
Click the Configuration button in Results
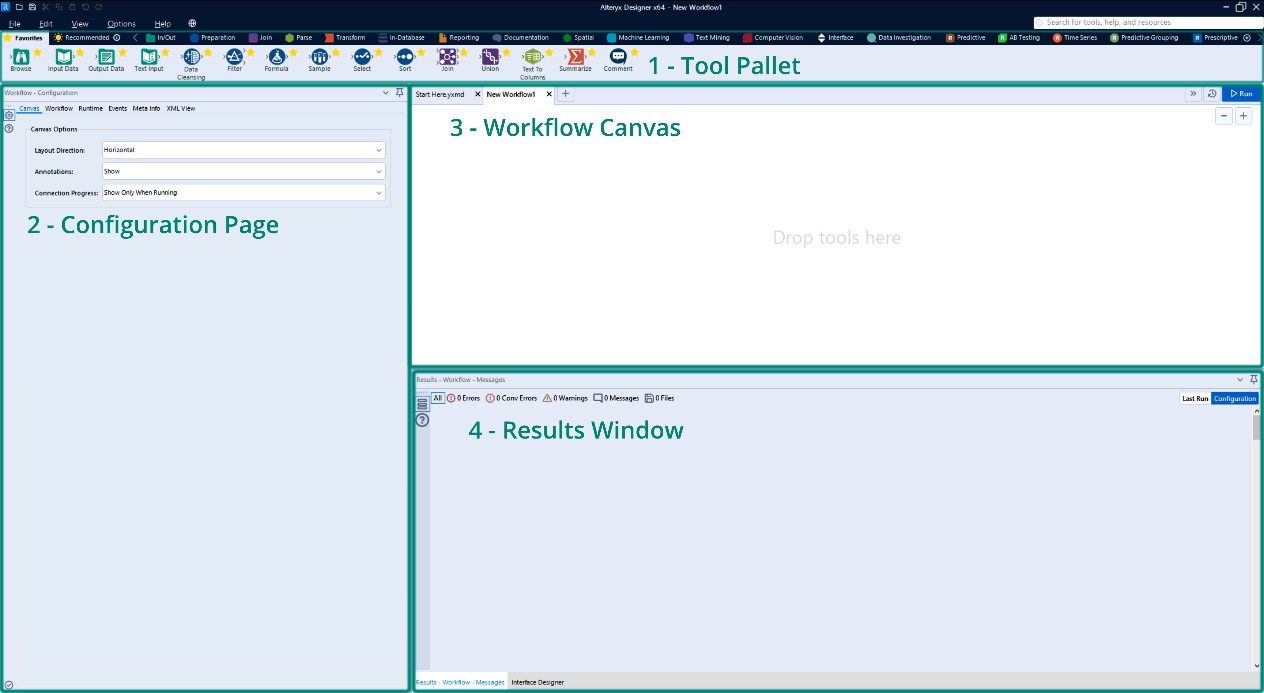click(1235, 398)
